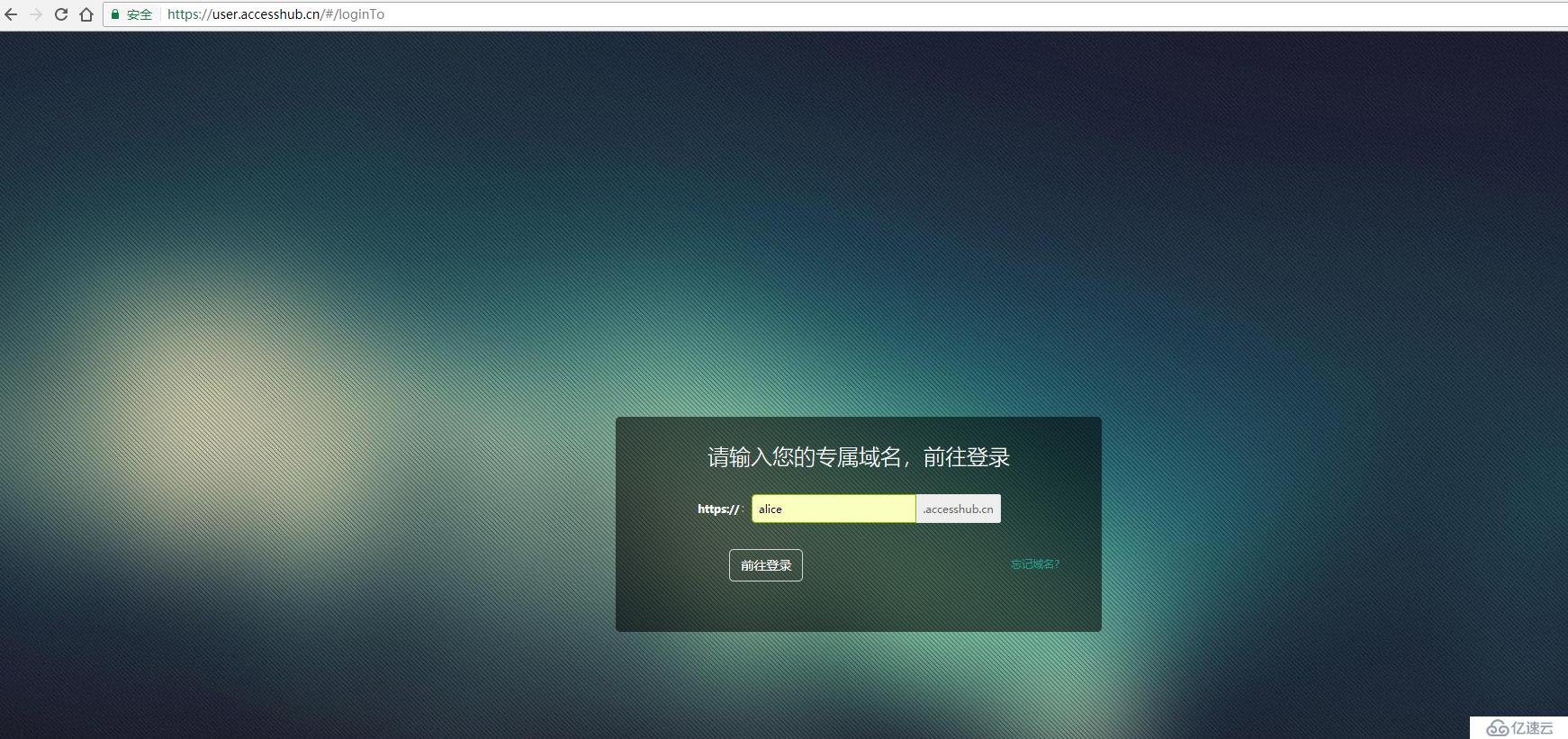Screen dimensions: 1568x739
Task: Go back with the browser back arrow
Action: click(x=11, y=14)
